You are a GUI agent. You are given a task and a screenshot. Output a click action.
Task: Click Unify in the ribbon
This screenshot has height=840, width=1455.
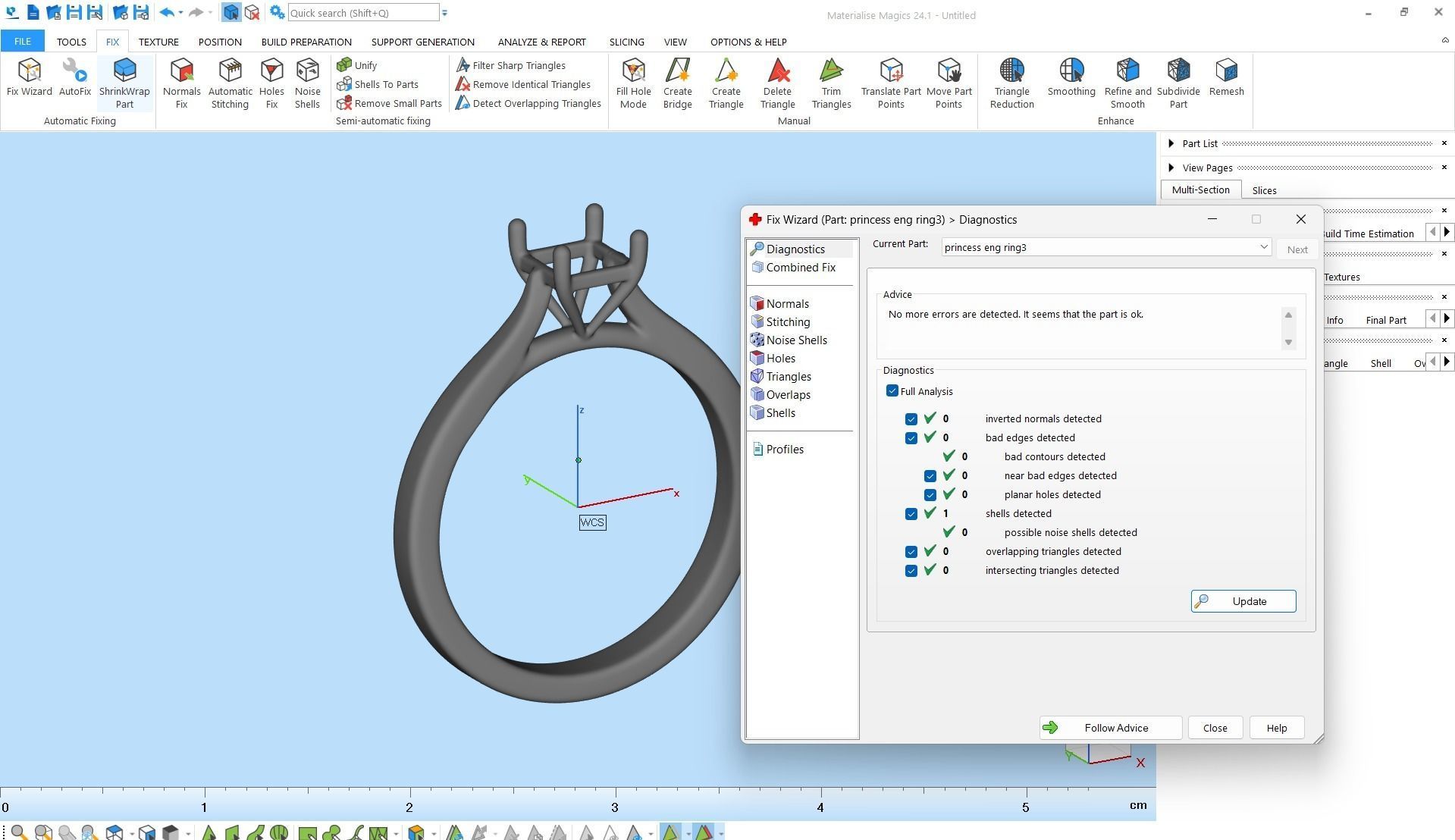357,65
